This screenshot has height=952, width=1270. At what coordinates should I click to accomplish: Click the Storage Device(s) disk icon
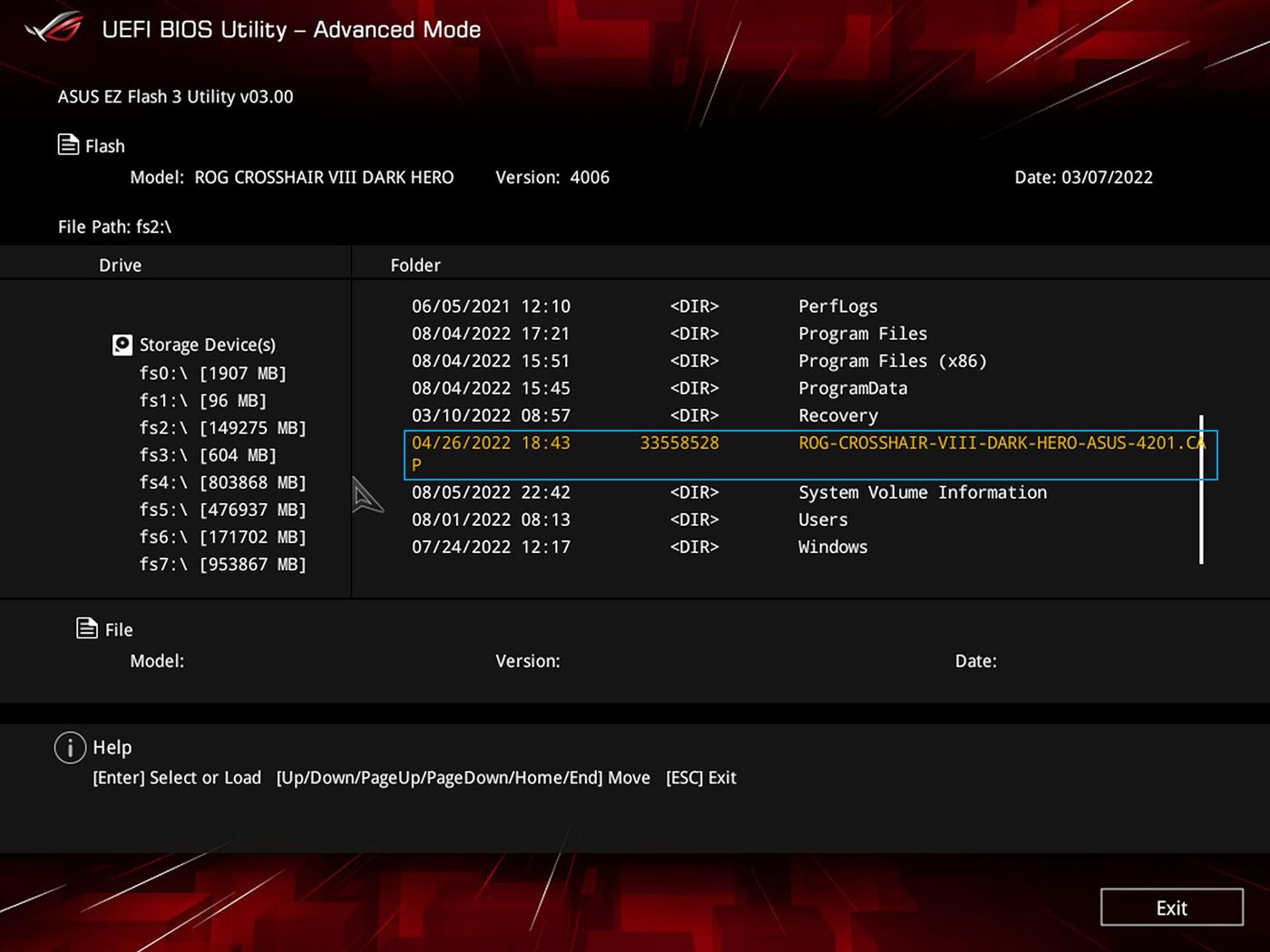(x=122, y=345)
